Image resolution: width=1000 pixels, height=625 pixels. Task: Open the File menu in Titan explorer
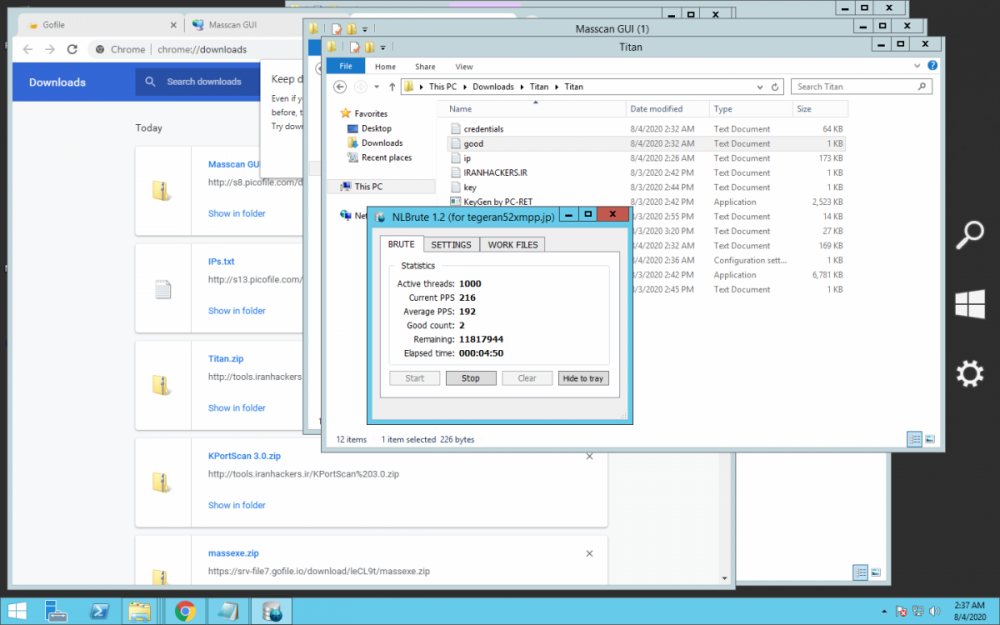[x=346, y=66]
